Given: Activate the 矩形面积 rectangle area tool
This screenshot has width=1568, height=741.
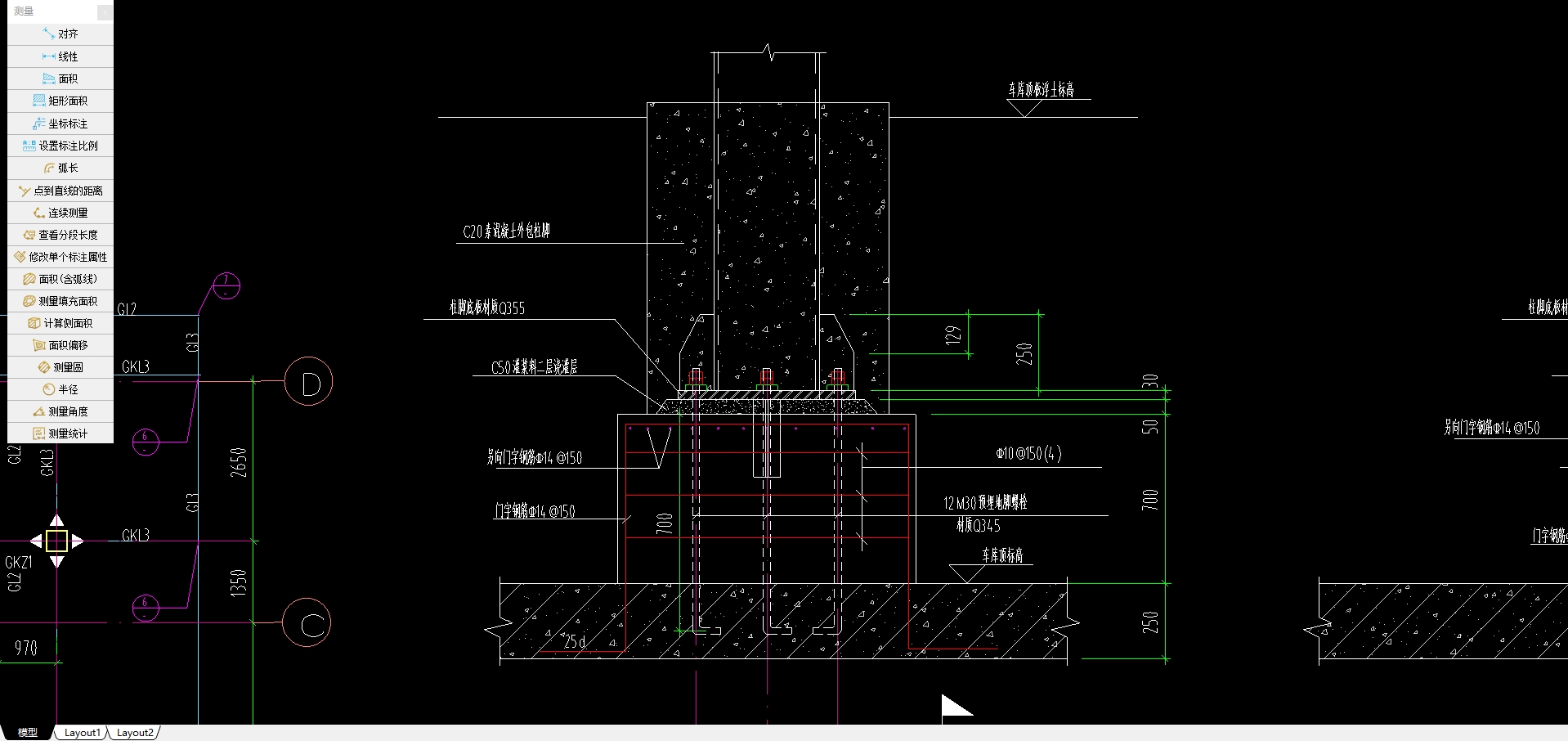Looking at the screenshot, I should [x=60, y=101].
